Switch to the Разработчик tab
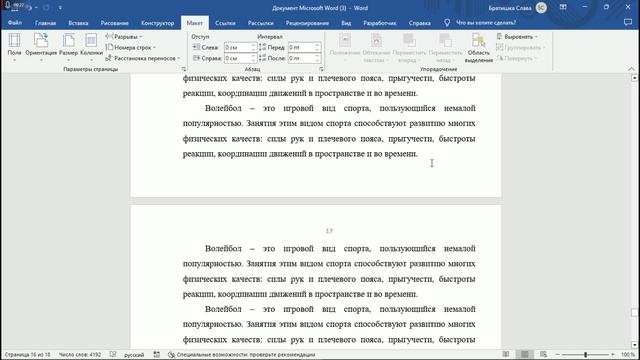The image size is (640, 360). pos(380,23)
